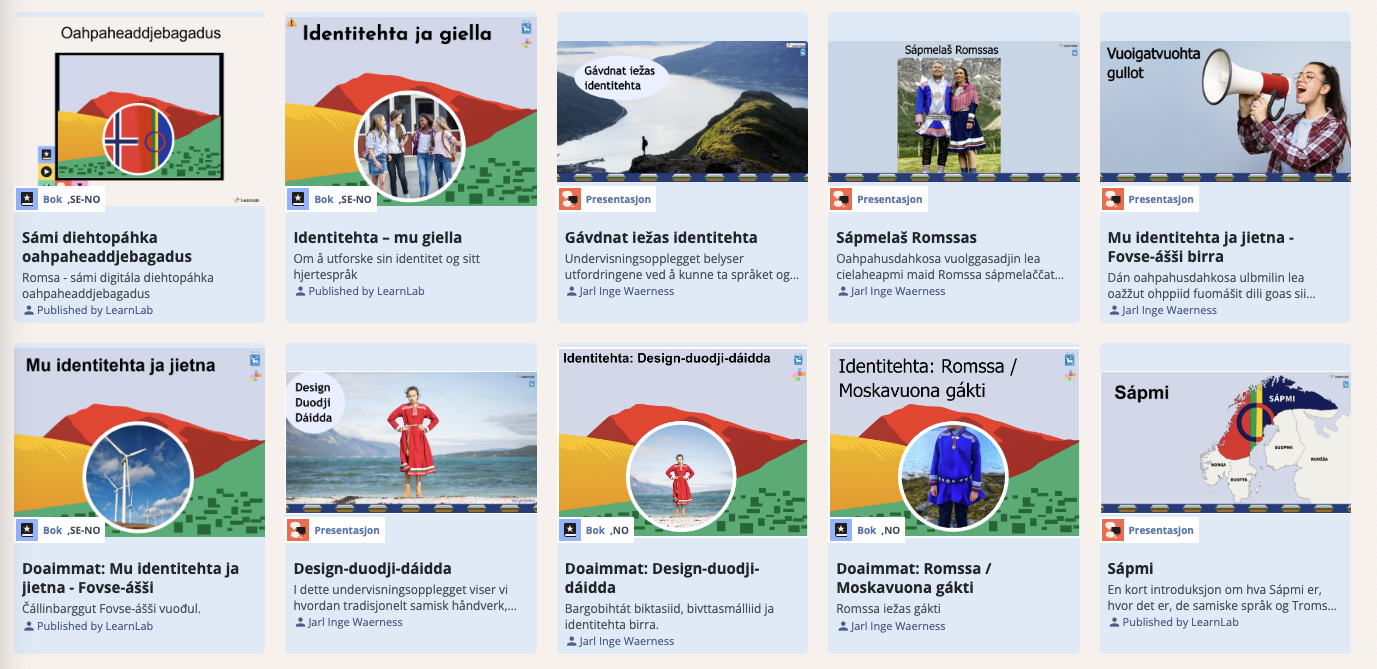This screenshot has width=1377, height=669.
Task: Open Doaimmat: Design-duodji-dáidda title
Action: (662, 578)
